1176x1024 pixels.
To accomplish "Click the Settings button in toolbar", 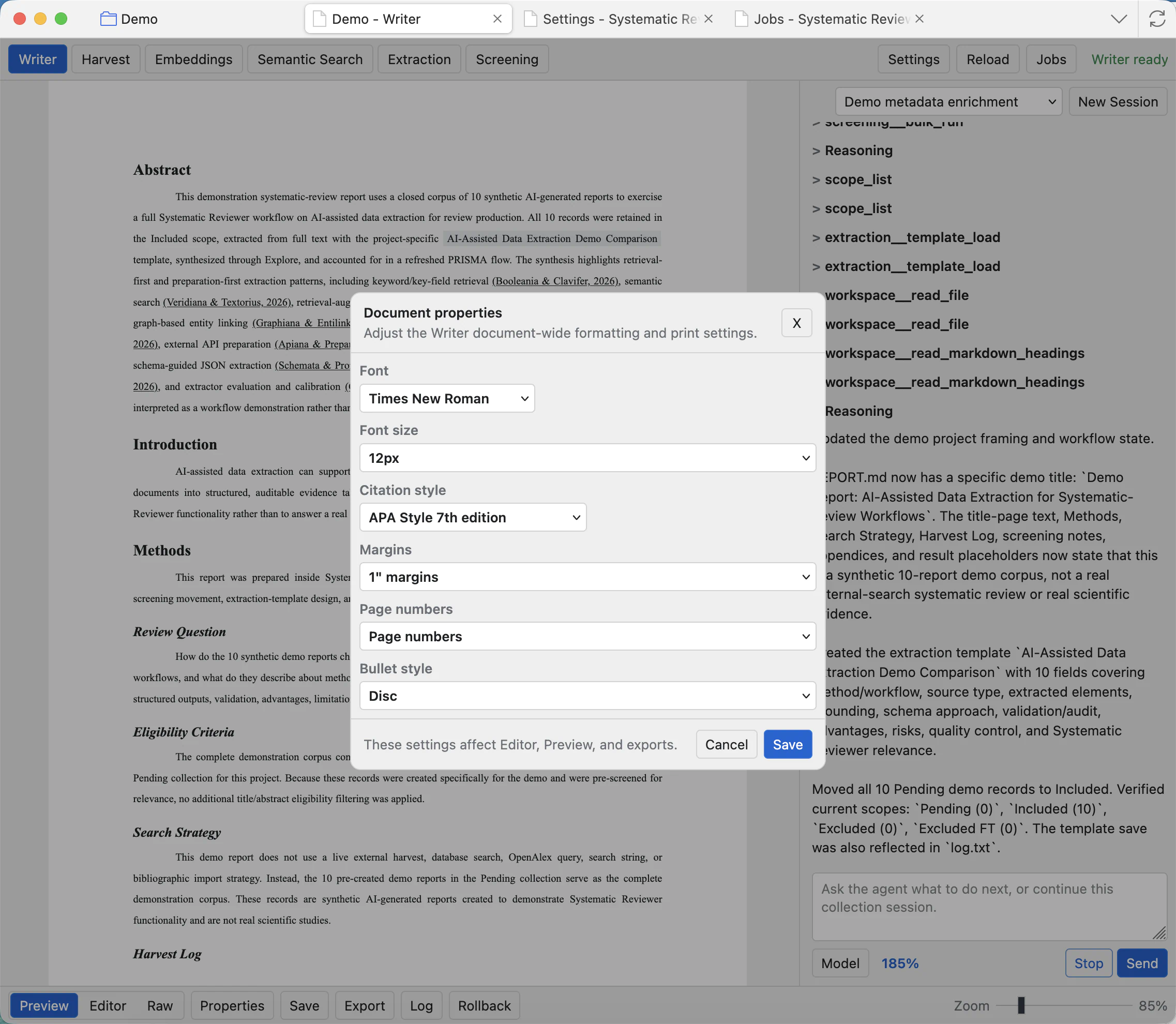I will (x=913, y=59).
